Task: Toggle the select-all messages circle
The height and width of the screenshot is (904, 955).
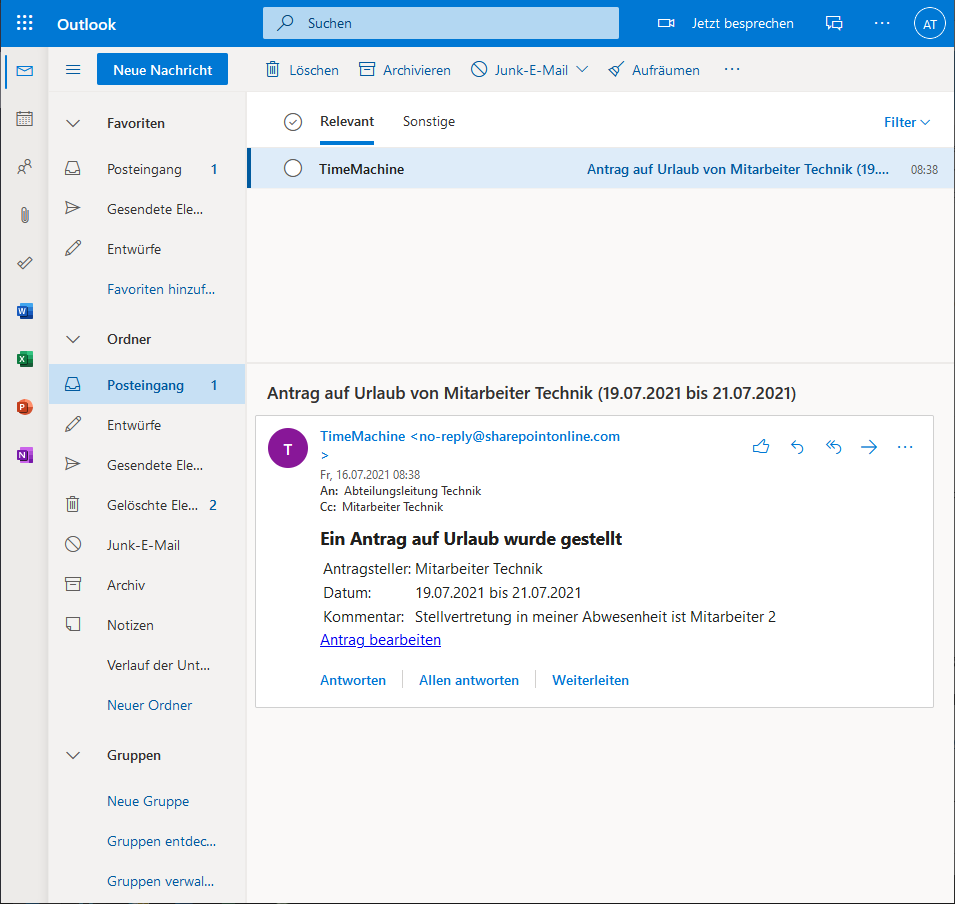Action: coord(293,122)
